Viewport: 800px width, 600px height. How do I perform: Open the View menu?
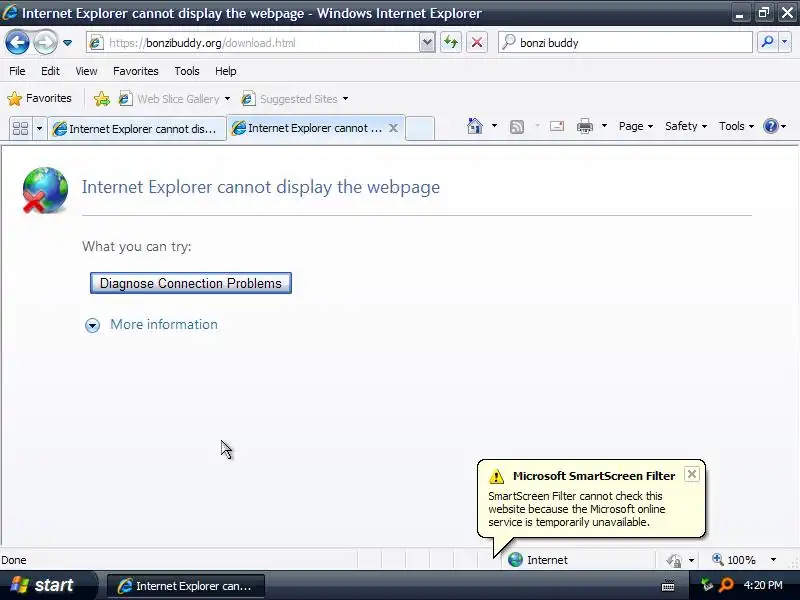[x=86, y=71]
